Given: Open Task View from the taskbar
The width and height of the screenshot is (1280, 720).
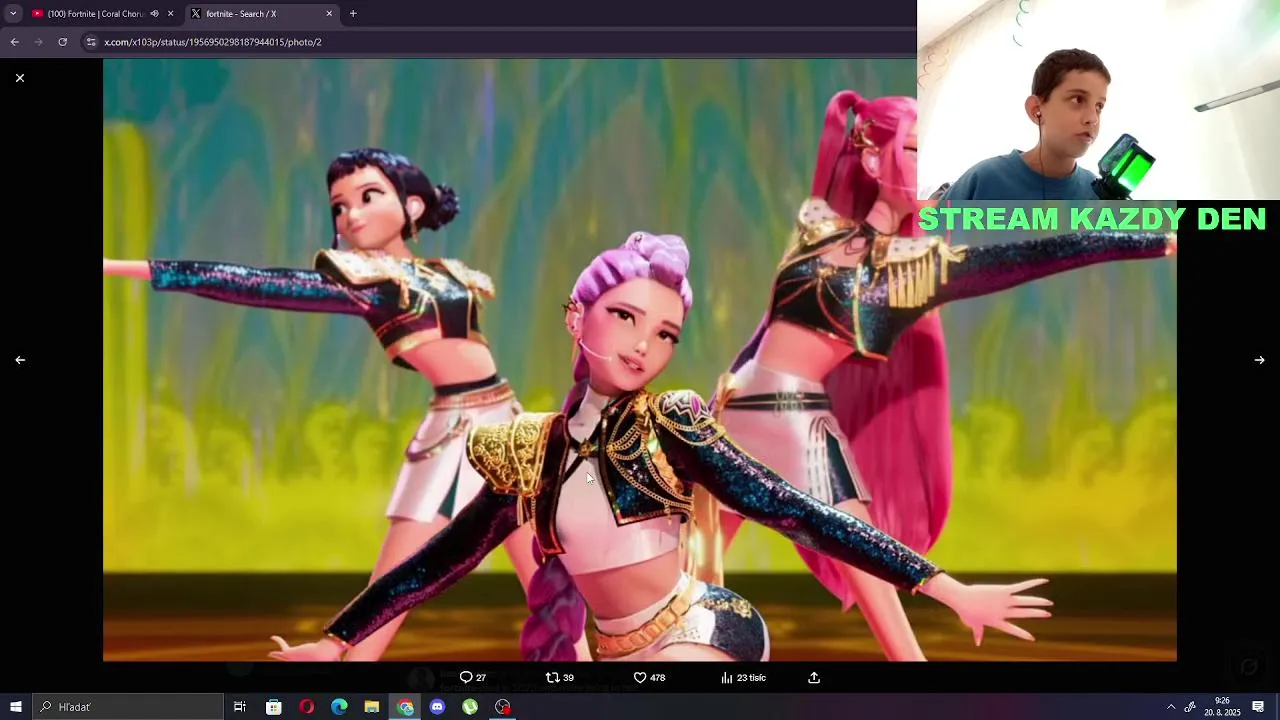Looking at the screenshot, I should tap(240, 707).
